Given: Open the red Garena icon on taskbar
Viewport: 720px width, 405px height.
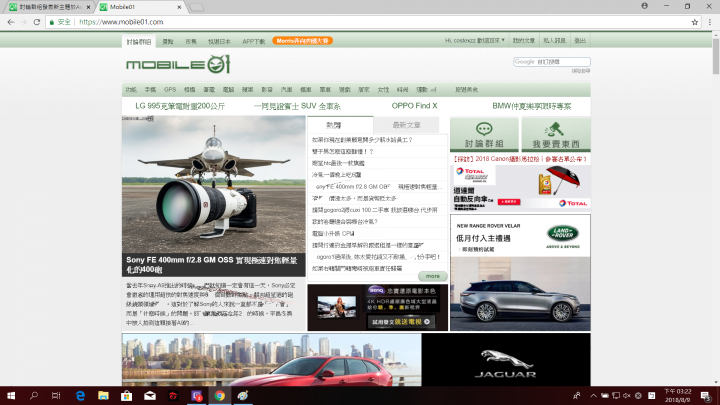Looking at the screenshot, I should pos(173,395).
